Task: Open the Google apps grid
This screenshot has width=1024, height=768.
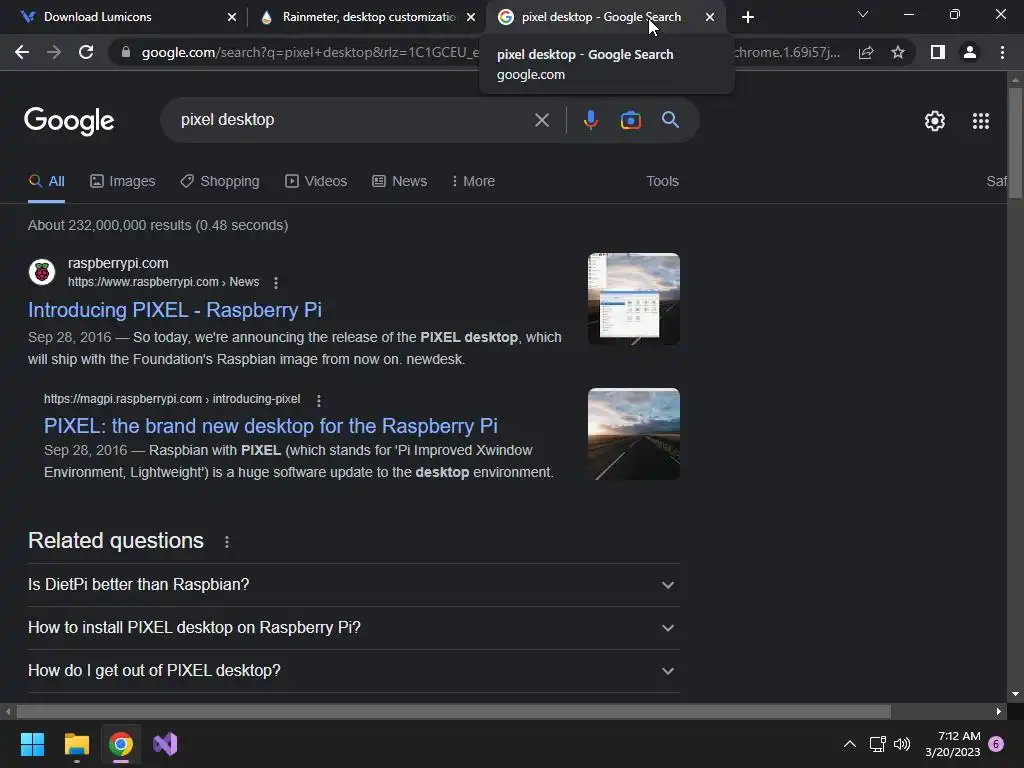Action: point(981,121)
